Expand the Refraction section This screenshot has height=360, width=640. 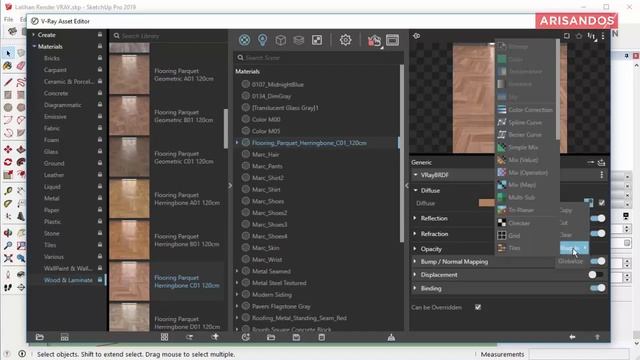[415, 233]
